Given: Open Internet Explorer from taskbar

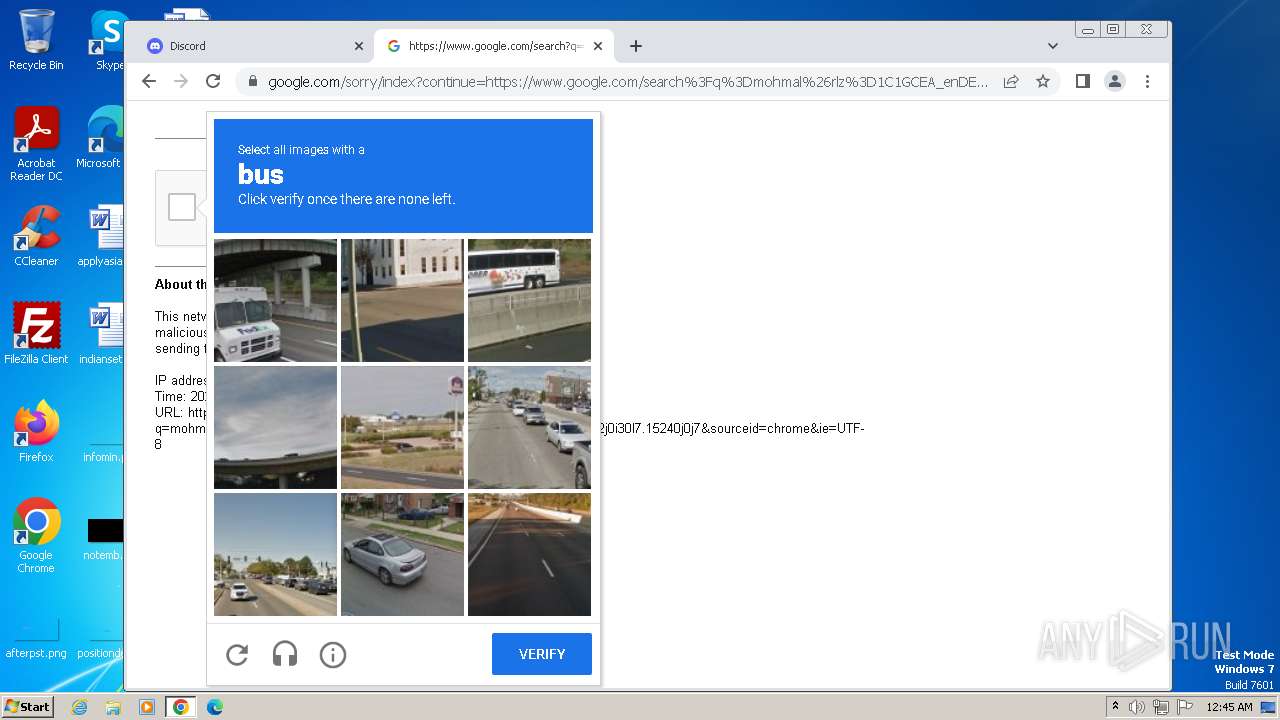Looking at the screenshot, I should [80, 707].
